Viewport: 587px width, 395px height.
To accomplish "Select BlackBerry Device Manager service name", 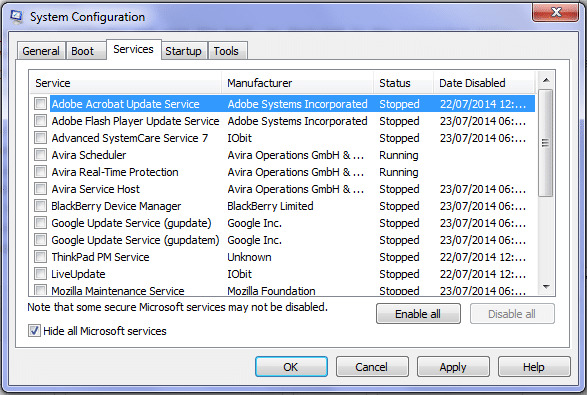I will pos(116,206).
